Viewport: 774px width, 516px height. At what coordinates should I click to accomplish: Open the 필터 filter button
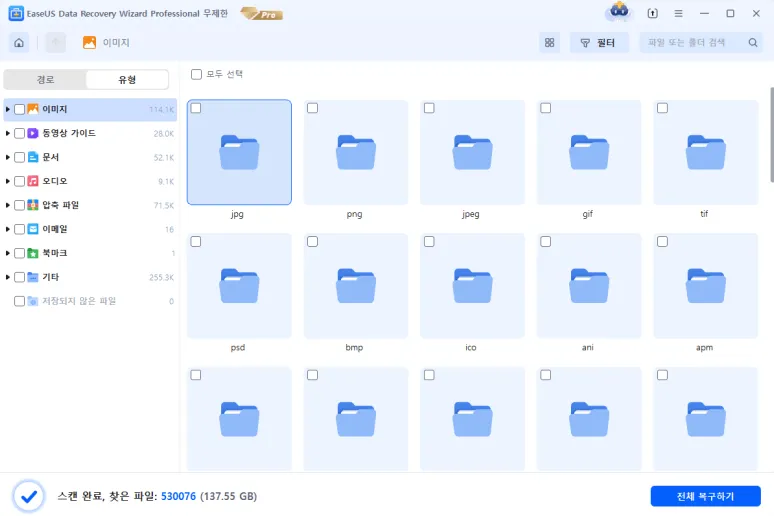[x=599, y=43]
